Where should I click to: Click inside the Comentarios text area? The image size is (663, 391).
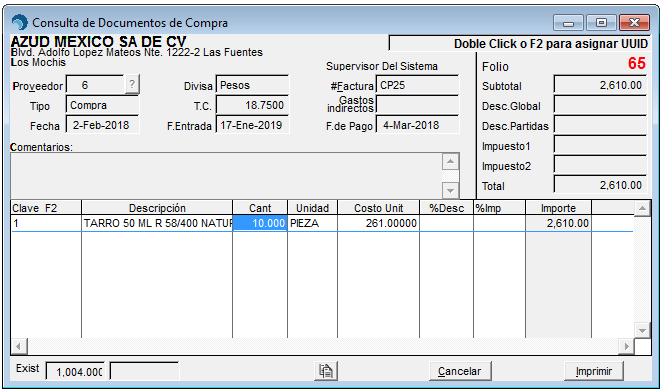point(226,175)
